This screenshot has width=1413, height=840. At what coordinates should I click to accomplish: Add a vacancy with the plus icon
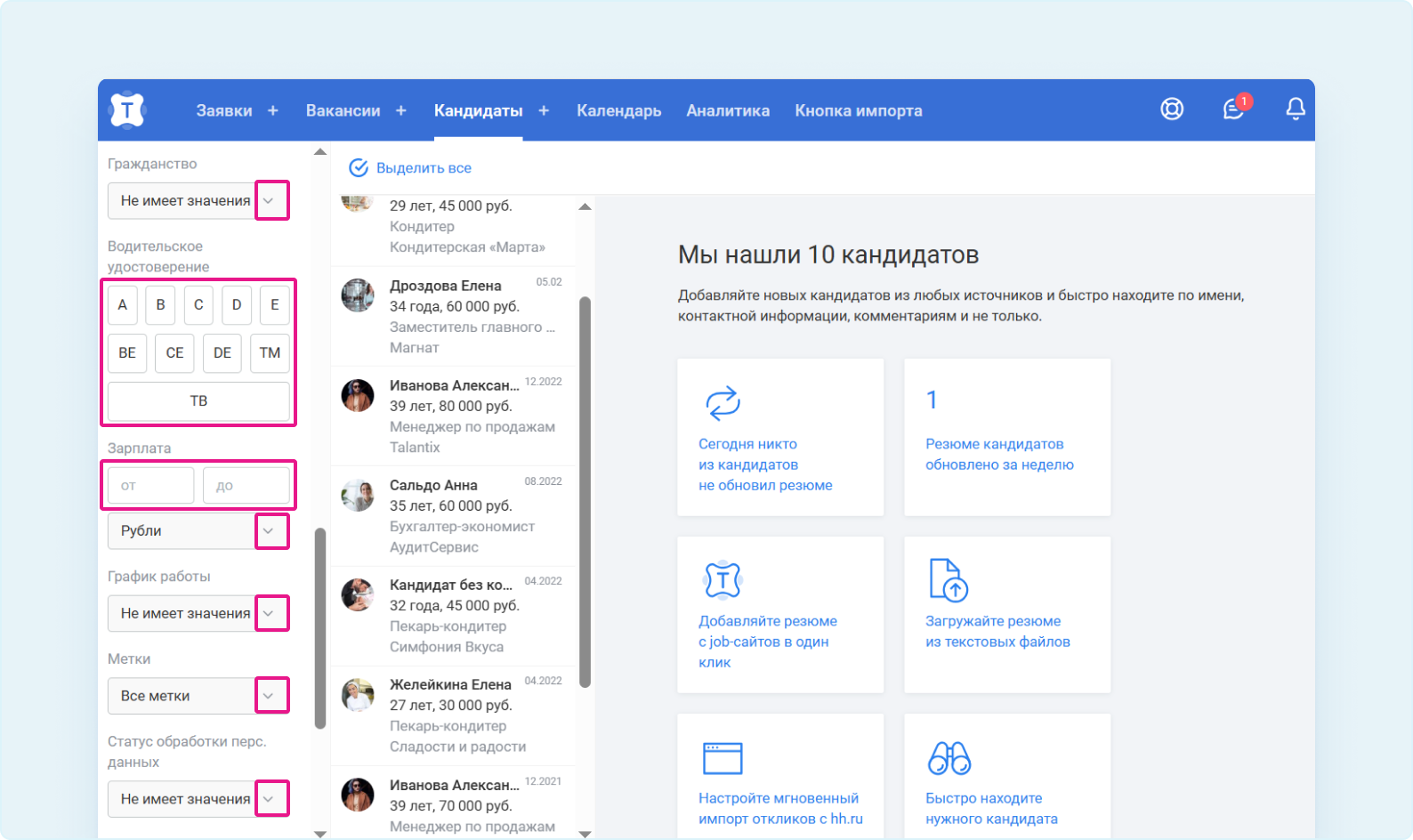[401, 110]
